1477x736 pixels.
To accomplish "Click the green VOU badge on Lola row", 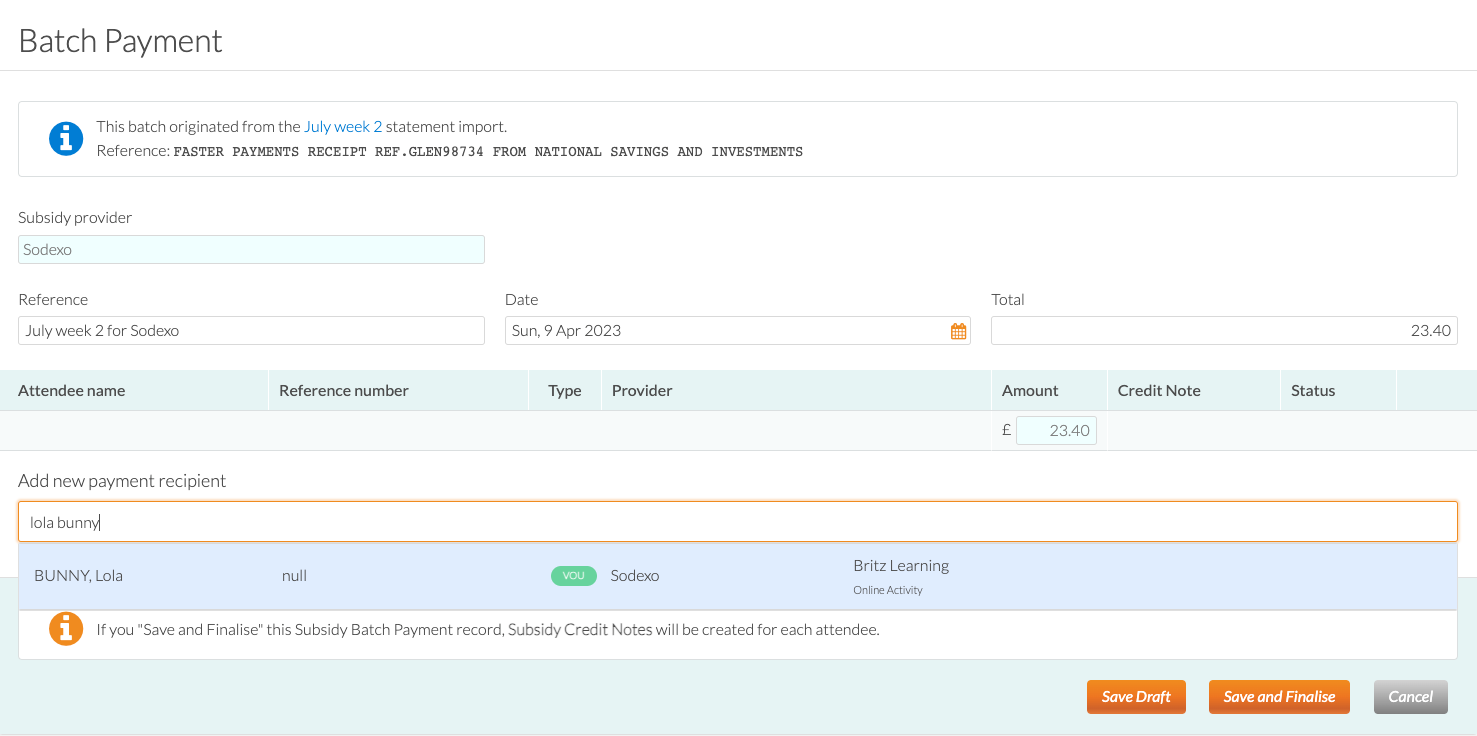I will coord(574,576).
